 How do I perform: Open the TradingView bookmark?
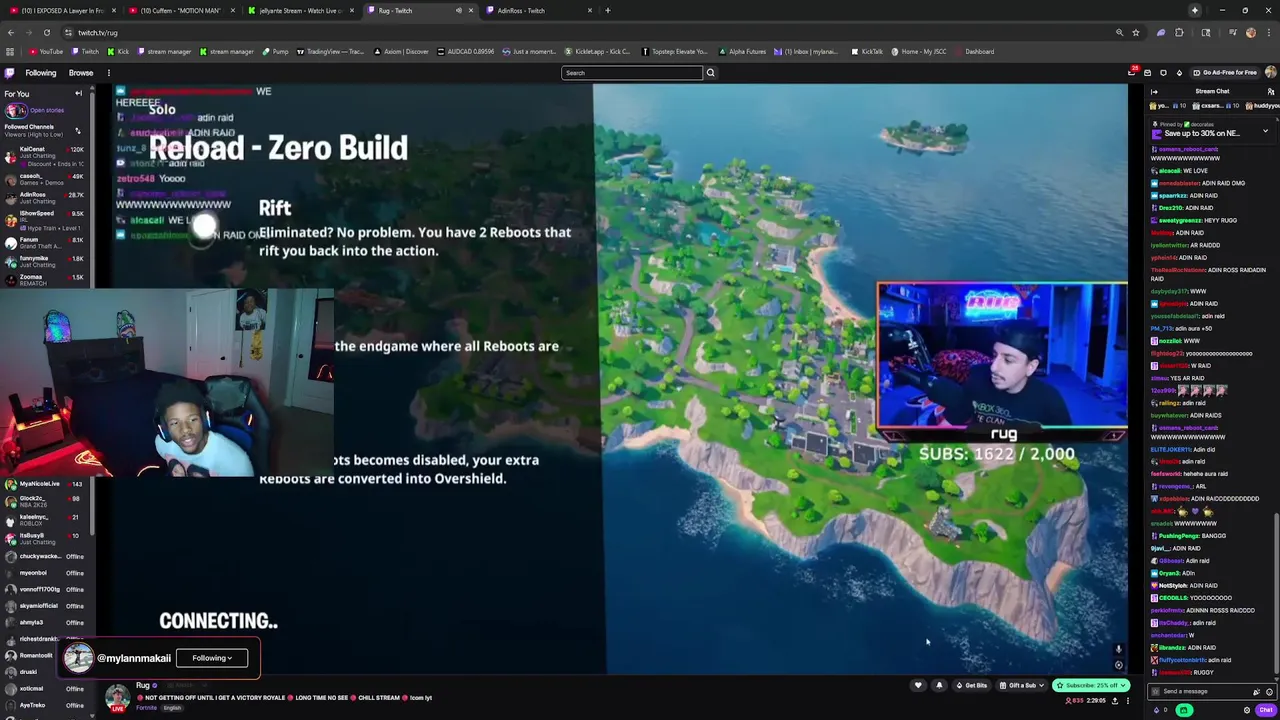coord(330,52)
